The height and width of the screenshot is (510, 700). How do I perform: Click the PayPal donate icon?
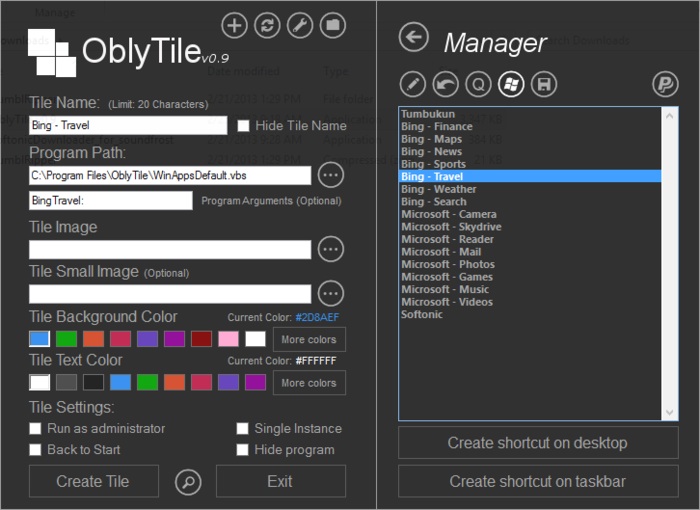pyautogui.click(x=665, y=85)
